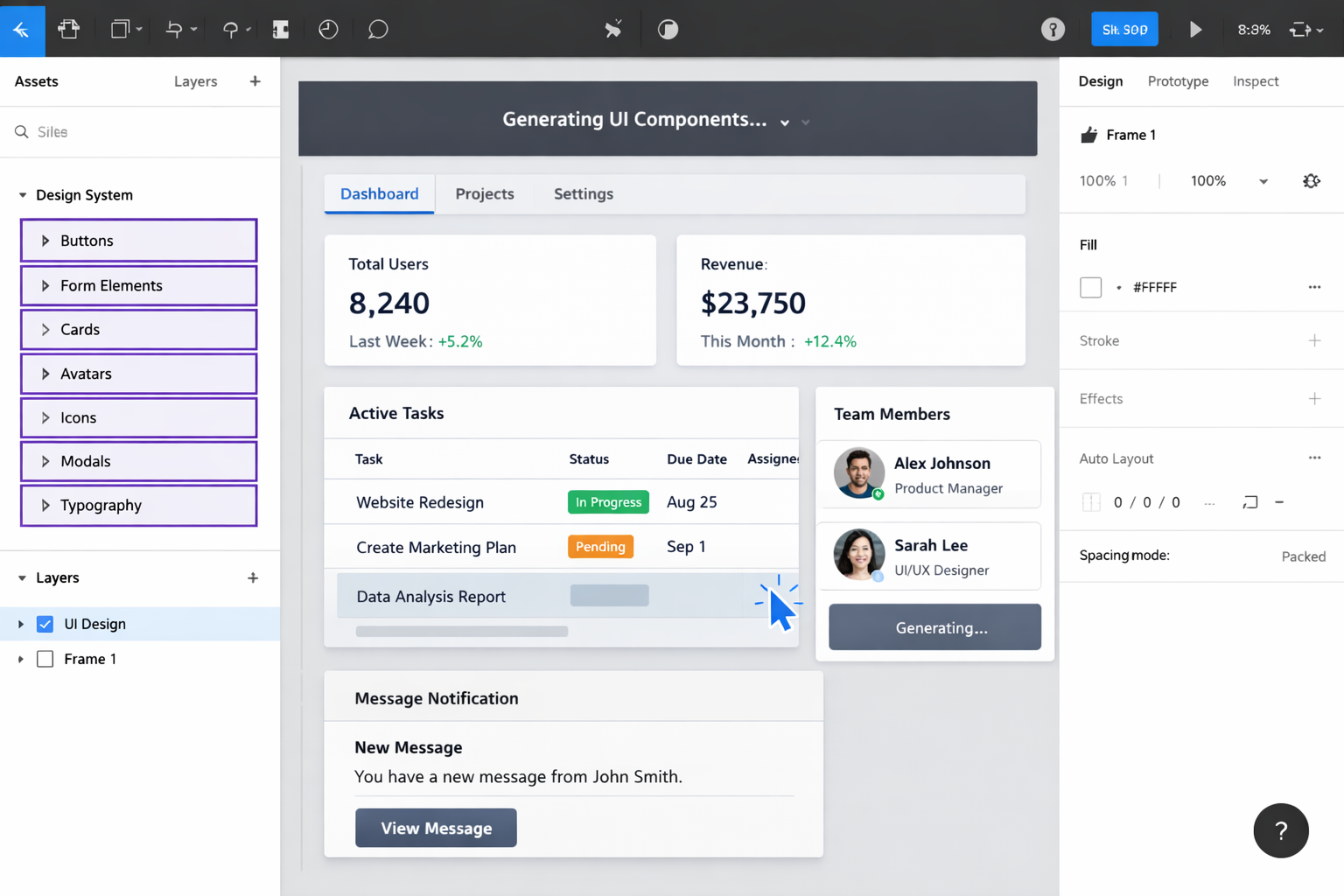The image size is (1344, 896).
Task: Expand the Icons asset group
Action: click(45, 417)
